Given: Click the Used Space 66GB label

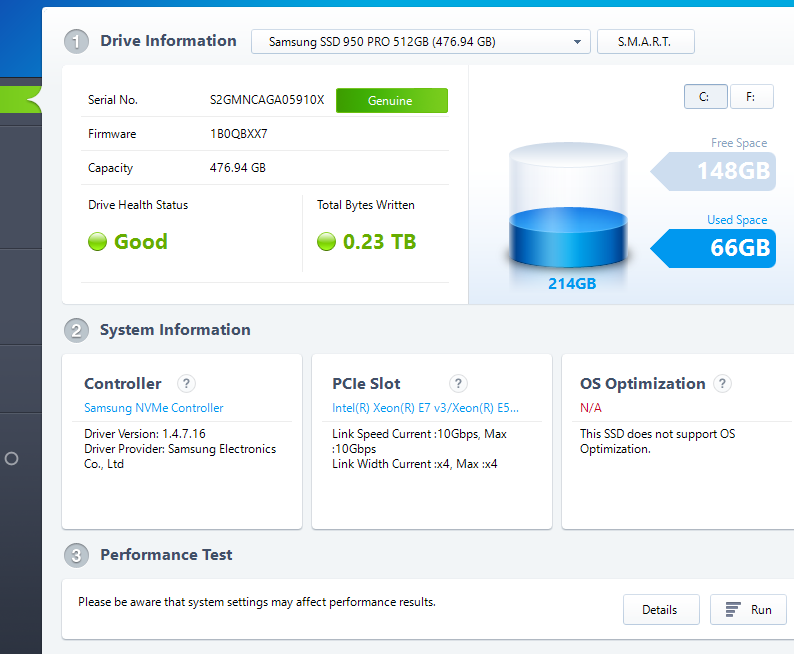Looking at the screenshot, I should pos(713,248).
